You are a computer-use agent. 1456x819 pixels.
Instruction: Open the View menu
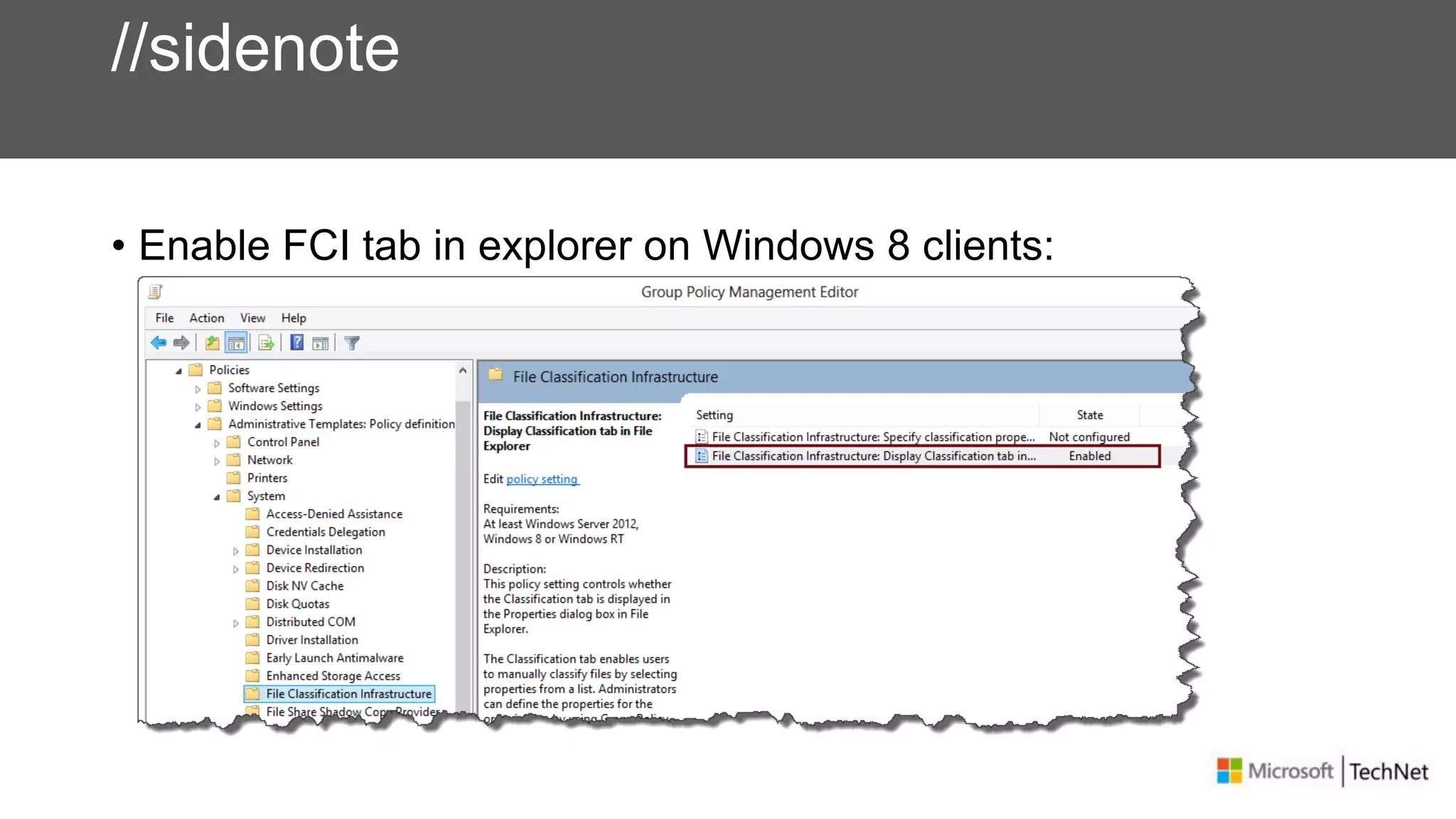[x=252, y=318]
